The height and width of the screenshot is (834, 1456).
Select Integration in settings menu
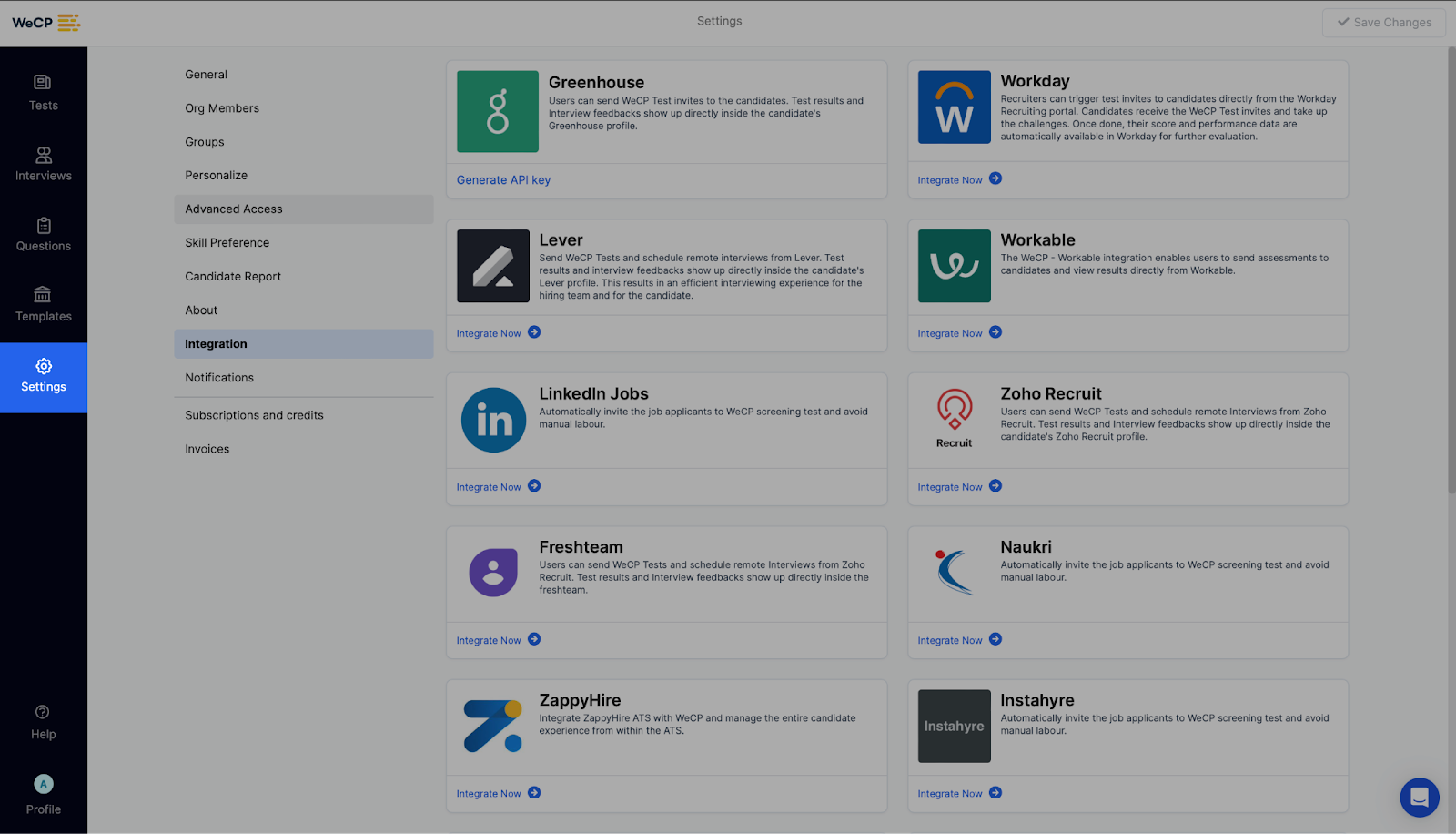pos(303,344)
